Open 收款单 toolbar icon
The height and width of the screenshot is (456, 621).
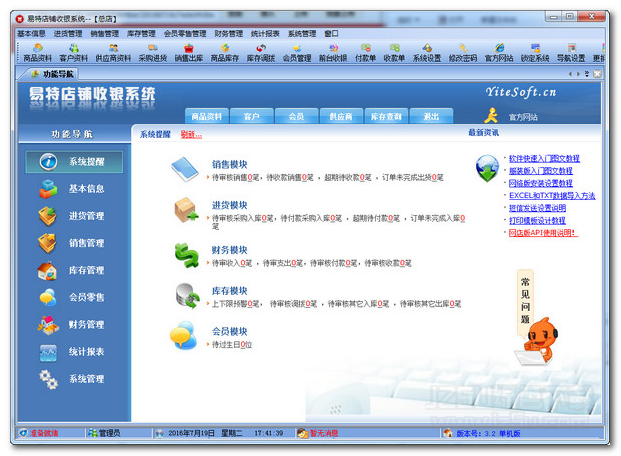pyautogui.click(x=394, y=53)
